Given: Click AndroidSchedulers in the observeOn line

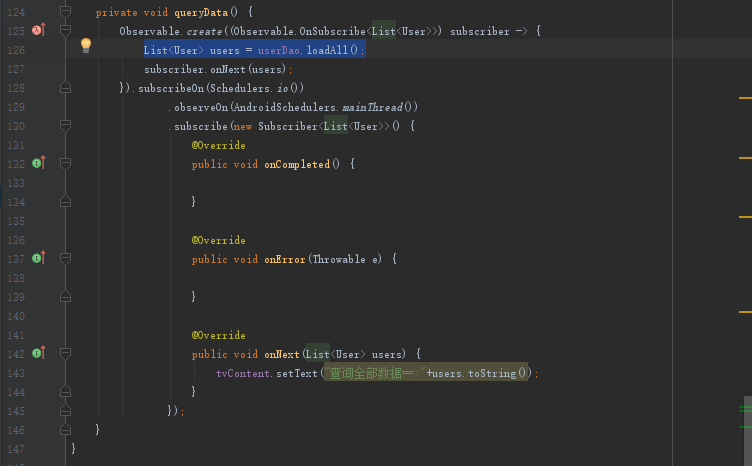Looking at the screenshot, I should click(285, 107).
